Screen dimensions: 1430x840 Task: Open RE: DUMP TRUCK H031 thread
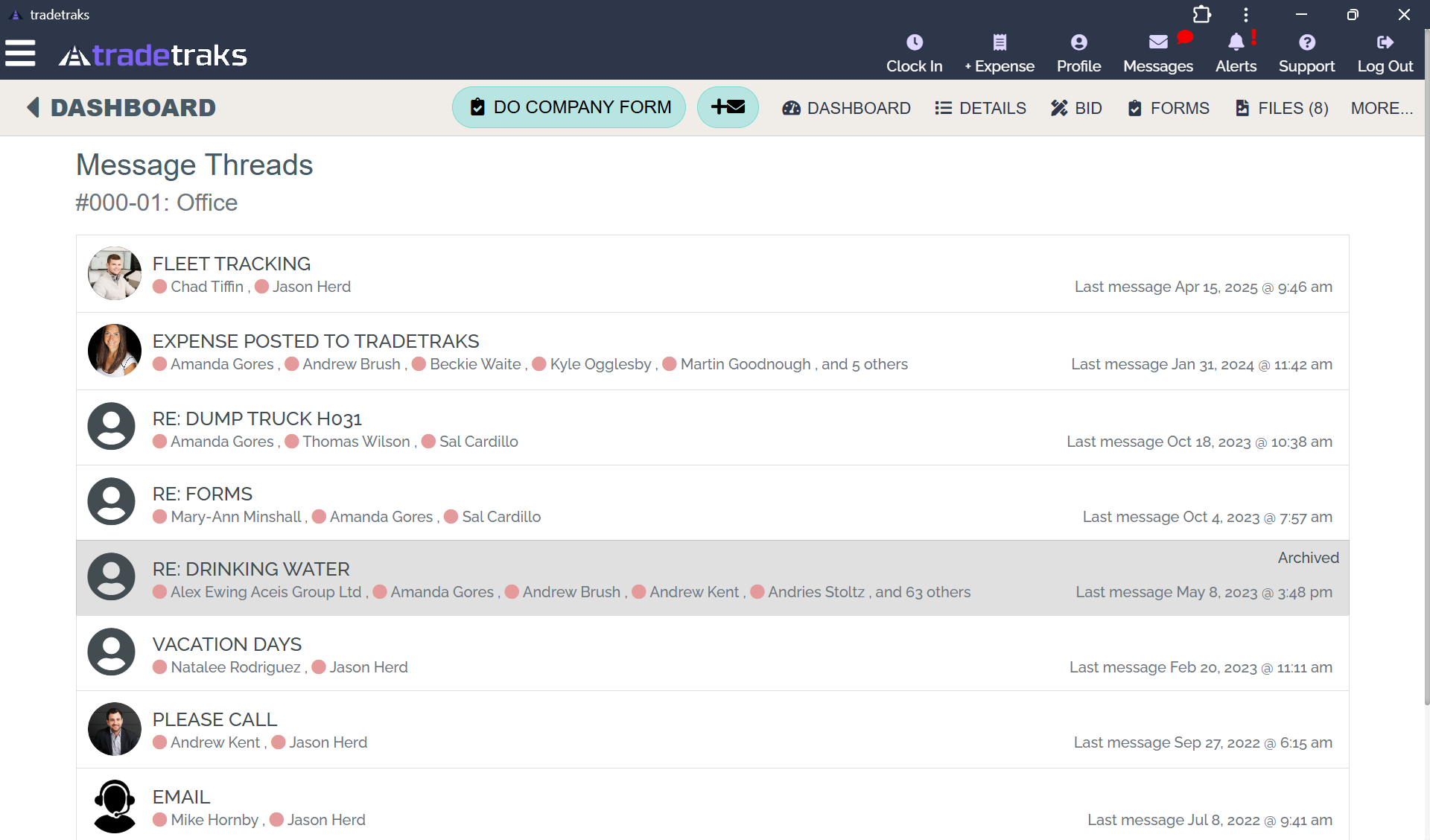tap(712, 428)
